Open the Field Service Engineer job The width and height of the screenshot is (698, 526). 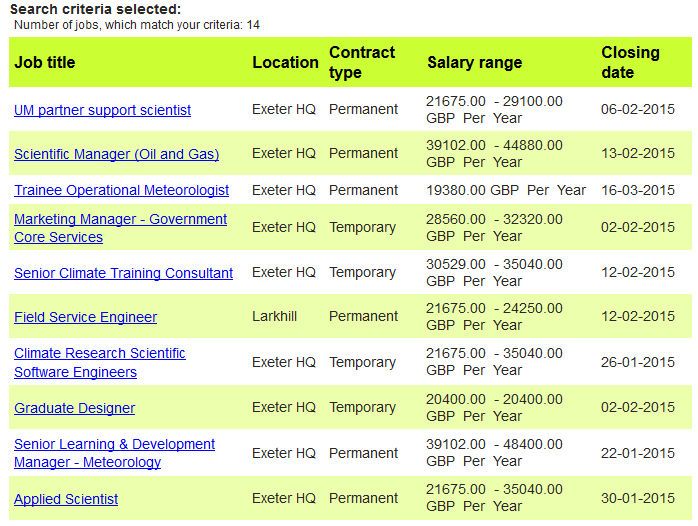tap(85, 317)
